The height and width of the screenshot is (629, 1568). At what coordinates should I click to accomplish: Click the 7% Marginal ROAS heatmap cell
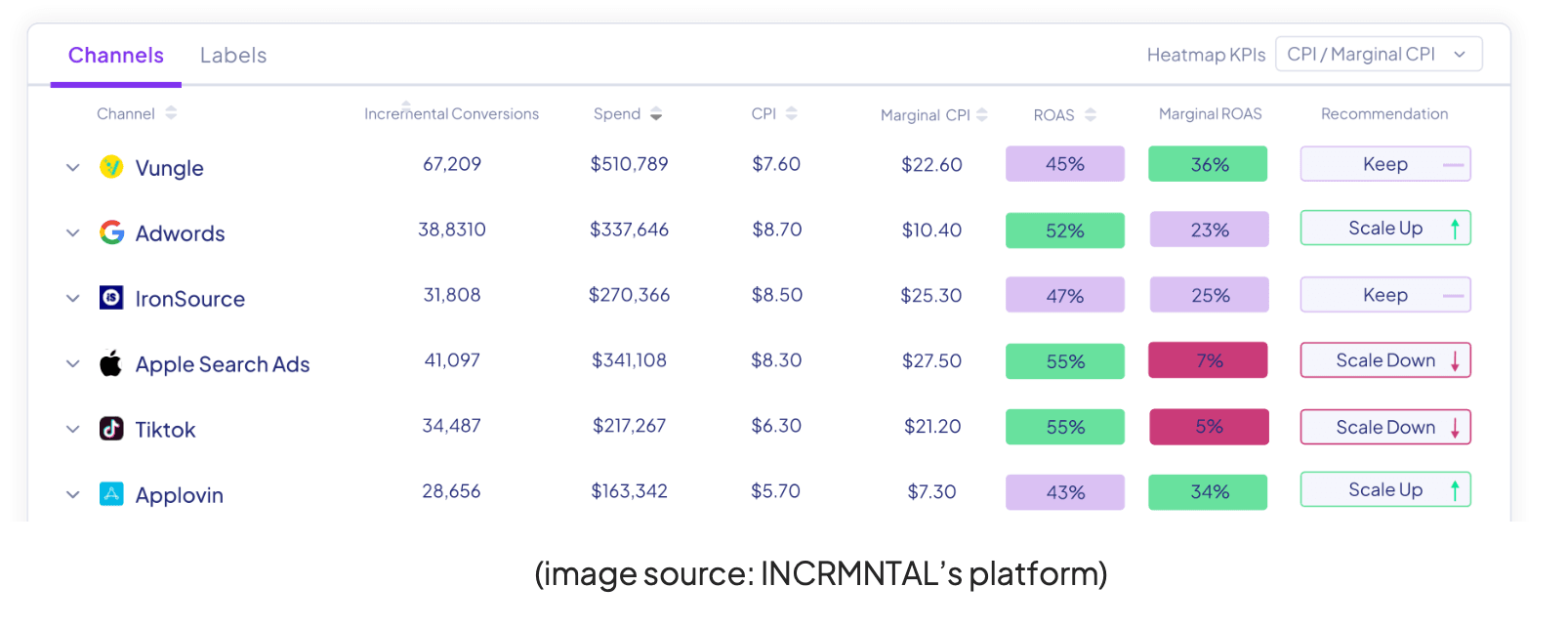[x=1209, y=360]
